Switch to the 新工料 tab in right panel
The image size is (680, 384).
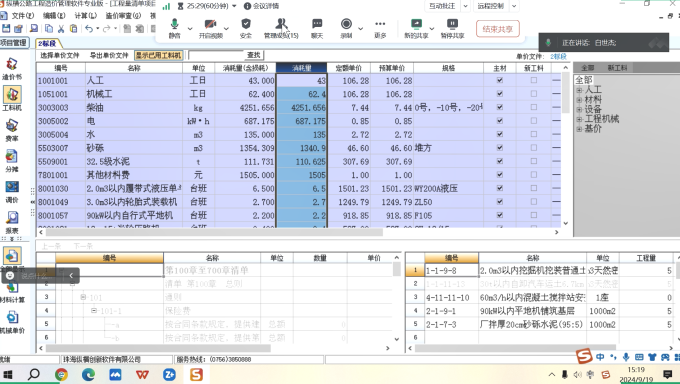coord(617,68)
